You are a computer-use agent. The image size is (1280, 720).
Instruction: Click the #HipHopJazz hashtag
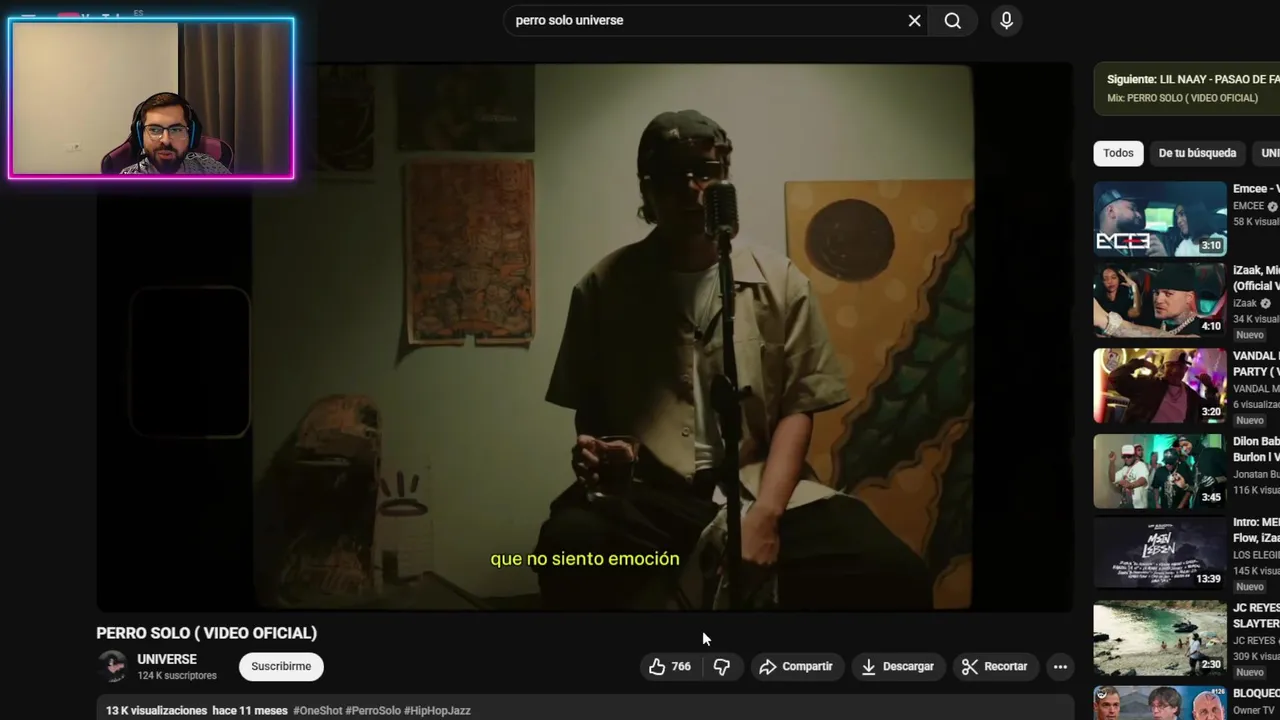(x=437, y=710)
